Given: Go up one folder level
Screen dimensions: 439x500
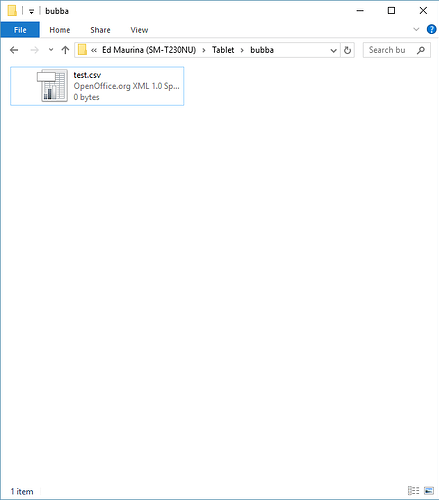Looking at the screenshot, I should pyautogui.click(x=65, y=50).
